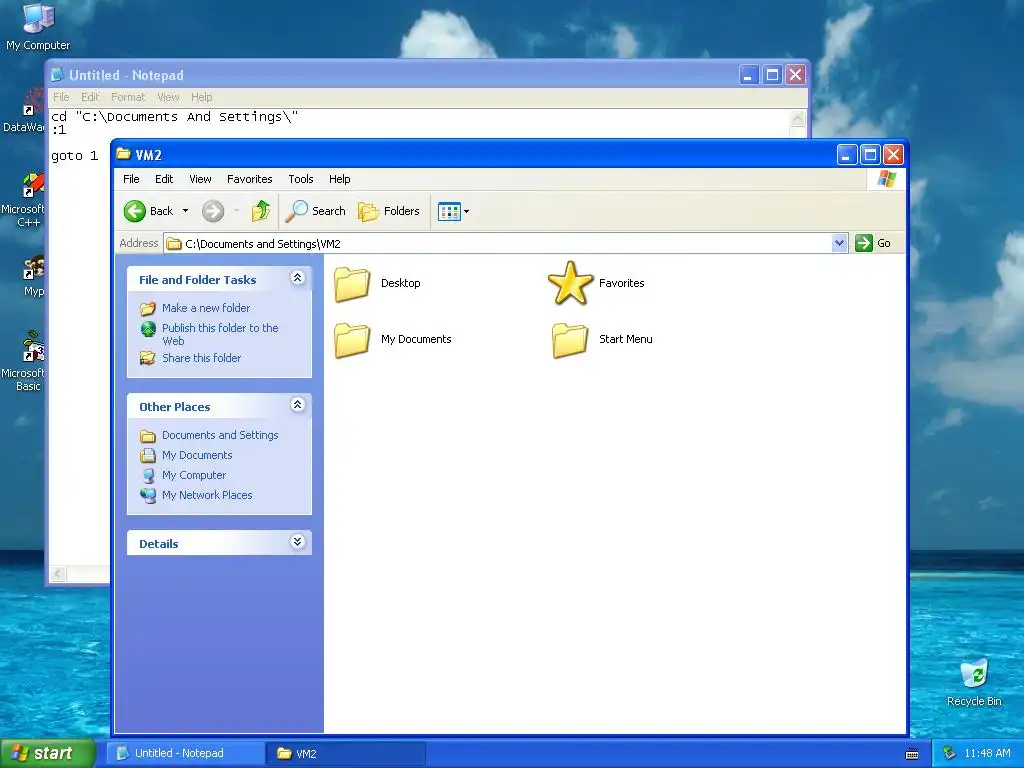Click the VM2 taskbar button
Image resolution: width=1024 pixels, height=768 pixels.
tap(346, 754)
